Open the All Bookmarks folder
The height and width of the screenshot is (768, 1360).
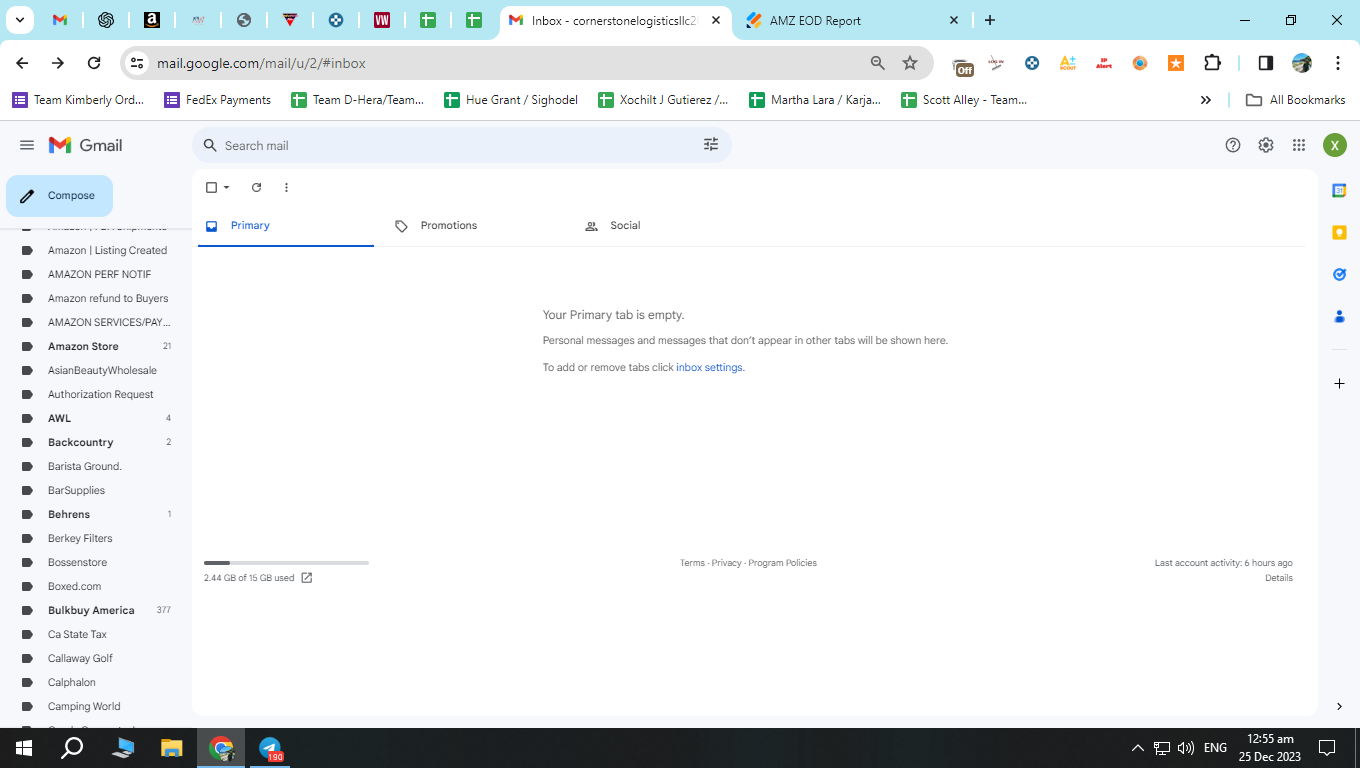point(1295,100)
